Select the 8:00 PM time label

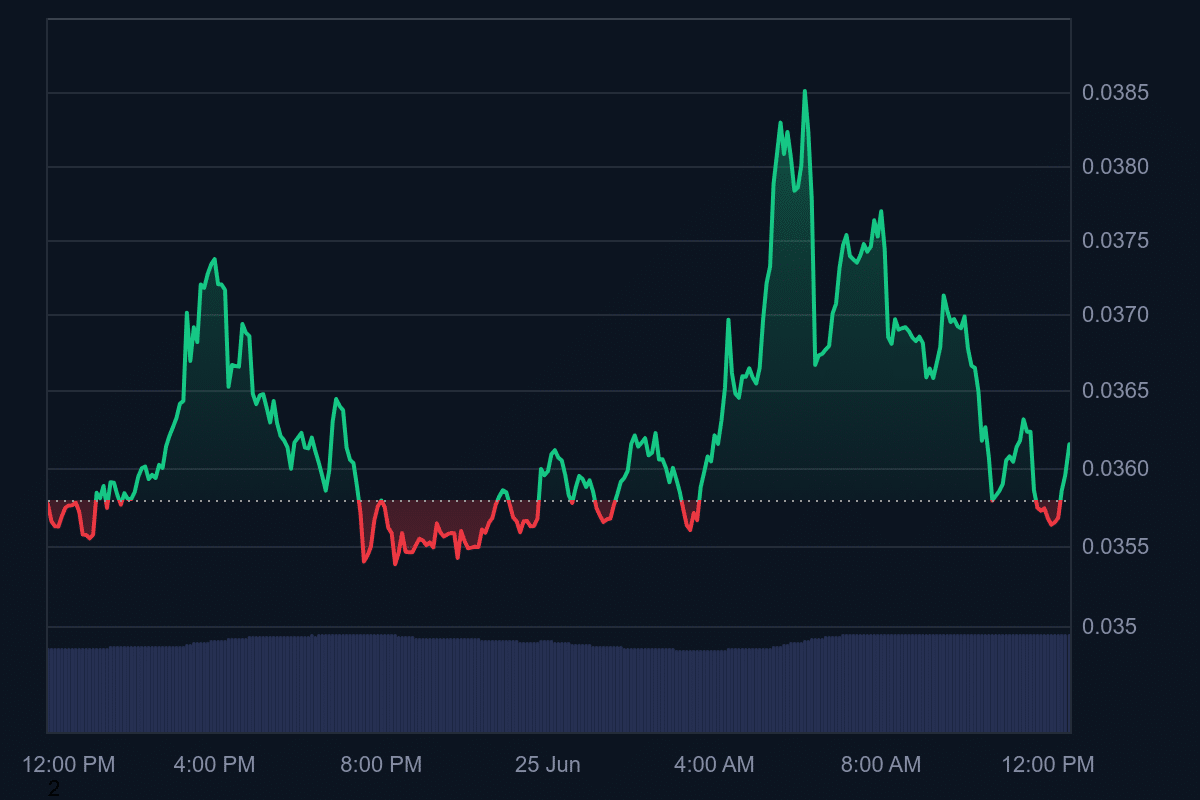[x=381, y=765]
